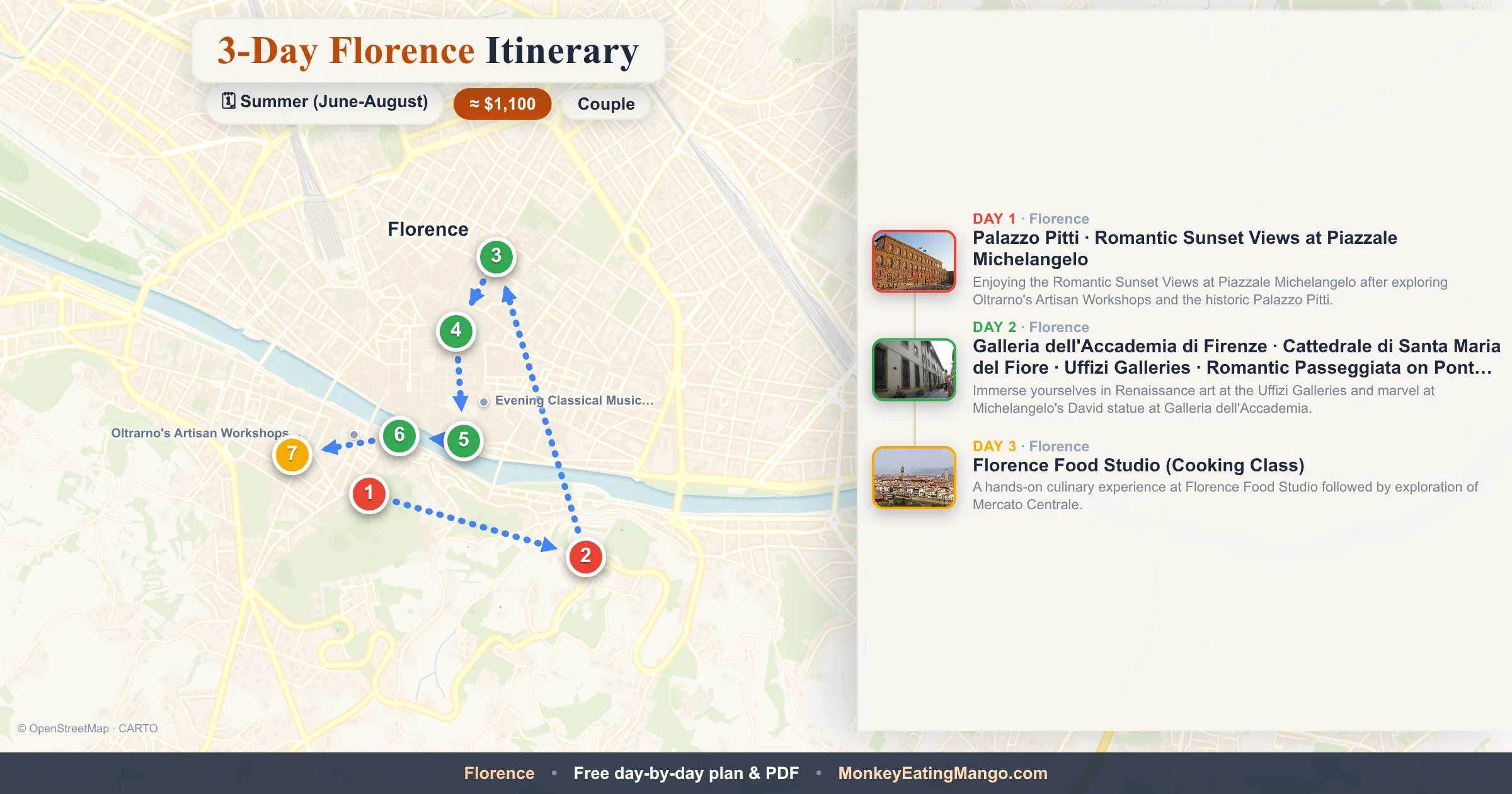Open Palazzo Pitti Romantic Sunset Views title

pyautogui.click(x=1185, y=248)
